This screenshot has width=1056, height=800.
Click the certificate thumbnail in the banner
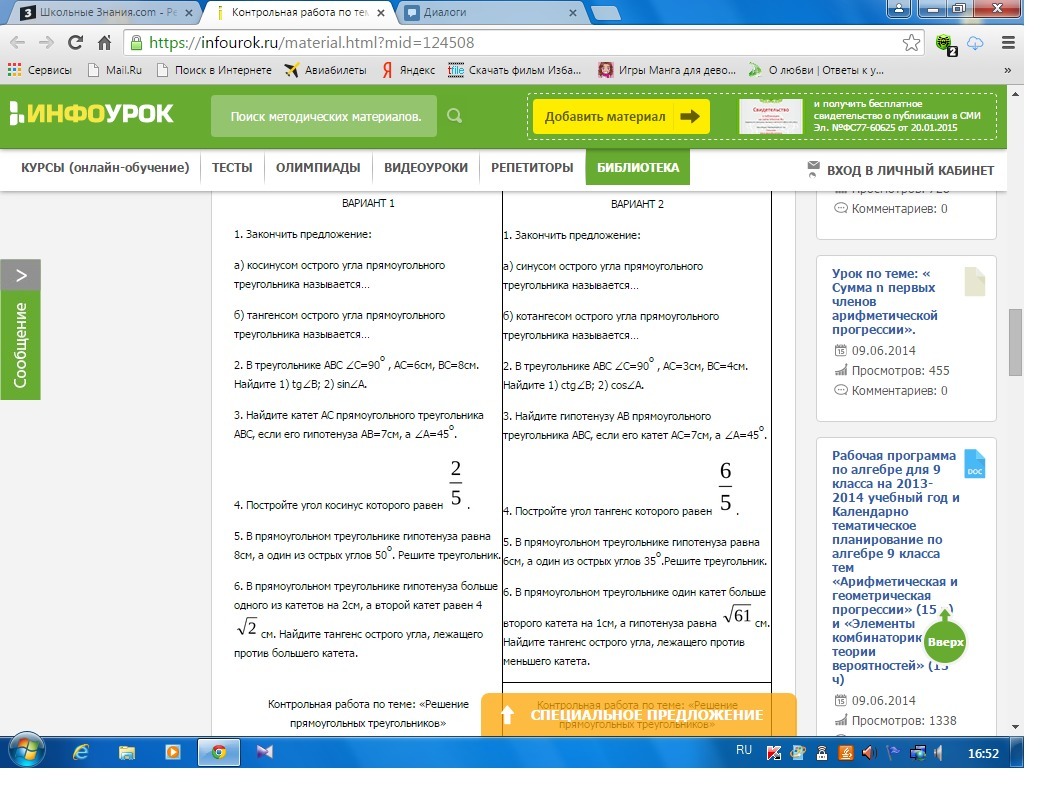point(770,116)
